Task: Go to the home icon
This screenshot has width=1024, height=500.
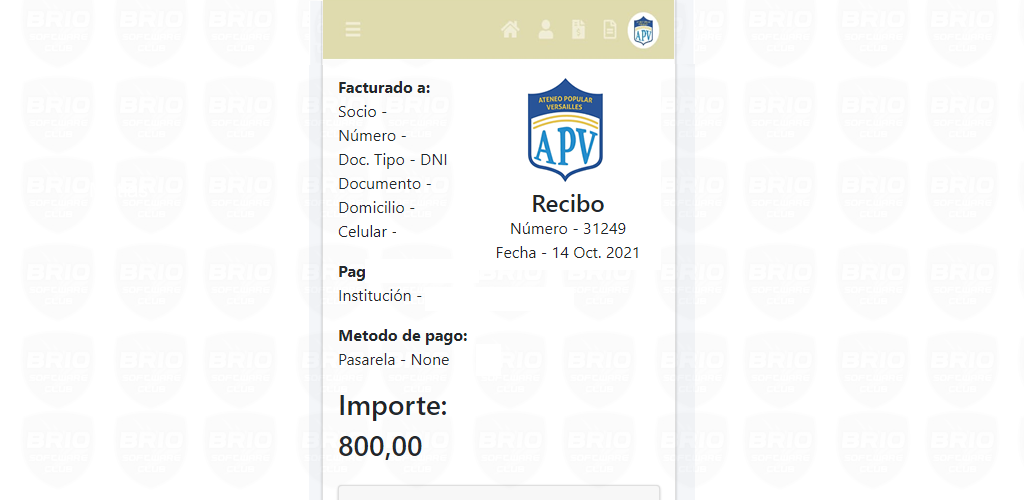Action: [x=510, y=29]
